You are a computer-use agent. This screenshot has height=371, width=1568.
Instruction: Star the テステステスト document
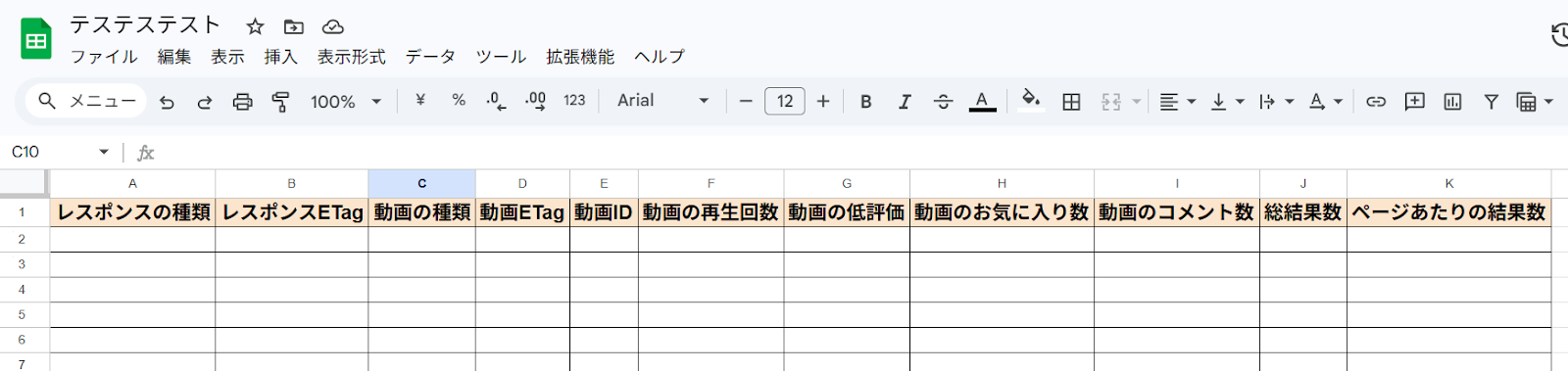[255, 26]
